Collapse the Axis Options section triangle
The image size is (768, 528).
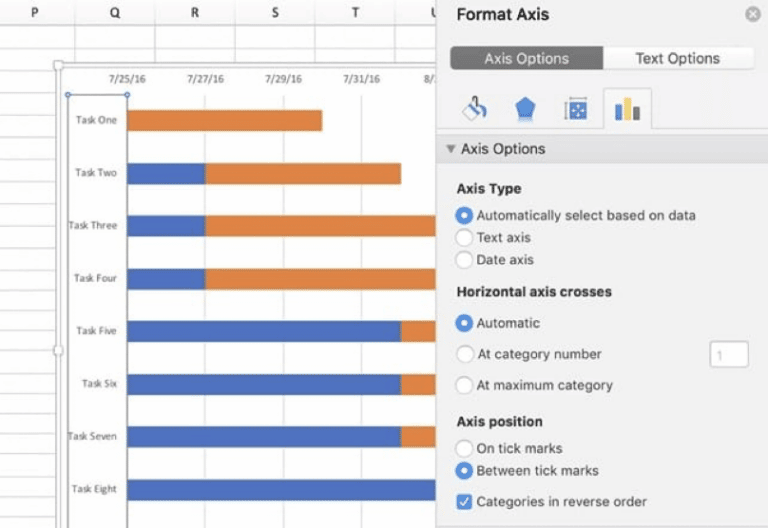click(x=451, y=149)
